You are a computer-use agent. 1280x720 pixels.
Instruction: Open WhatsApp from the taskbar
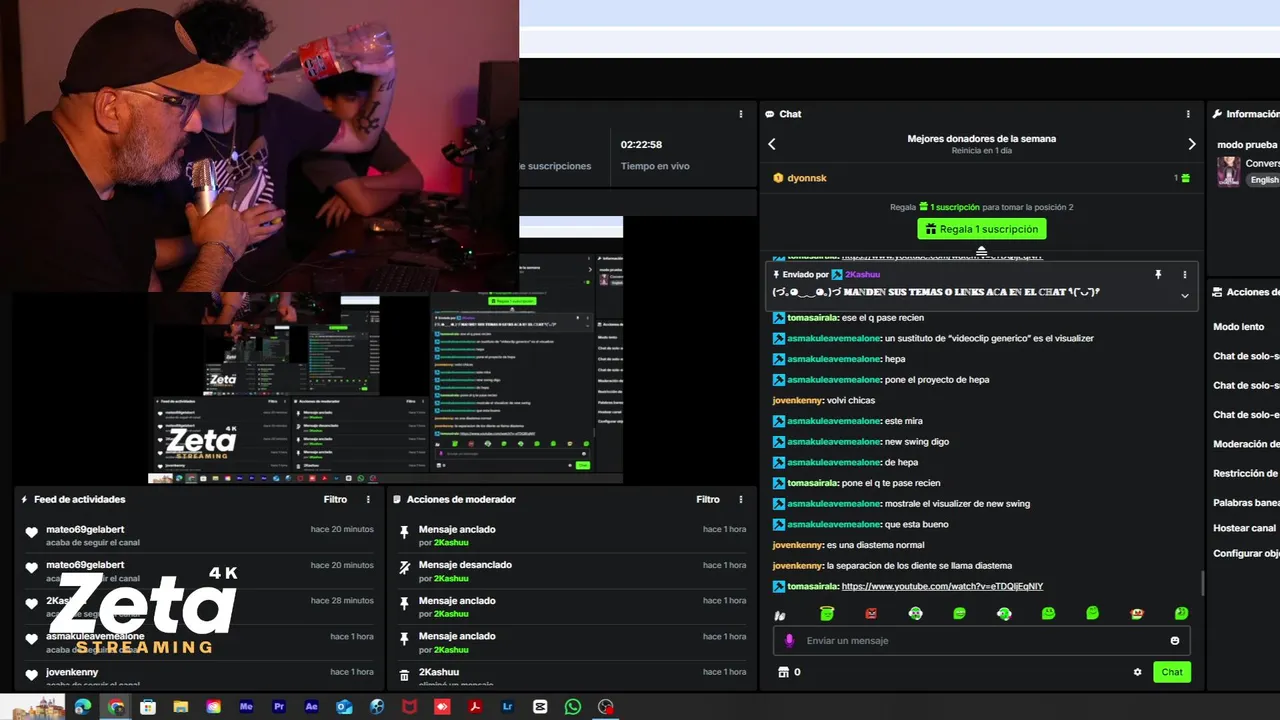[572, 707]
